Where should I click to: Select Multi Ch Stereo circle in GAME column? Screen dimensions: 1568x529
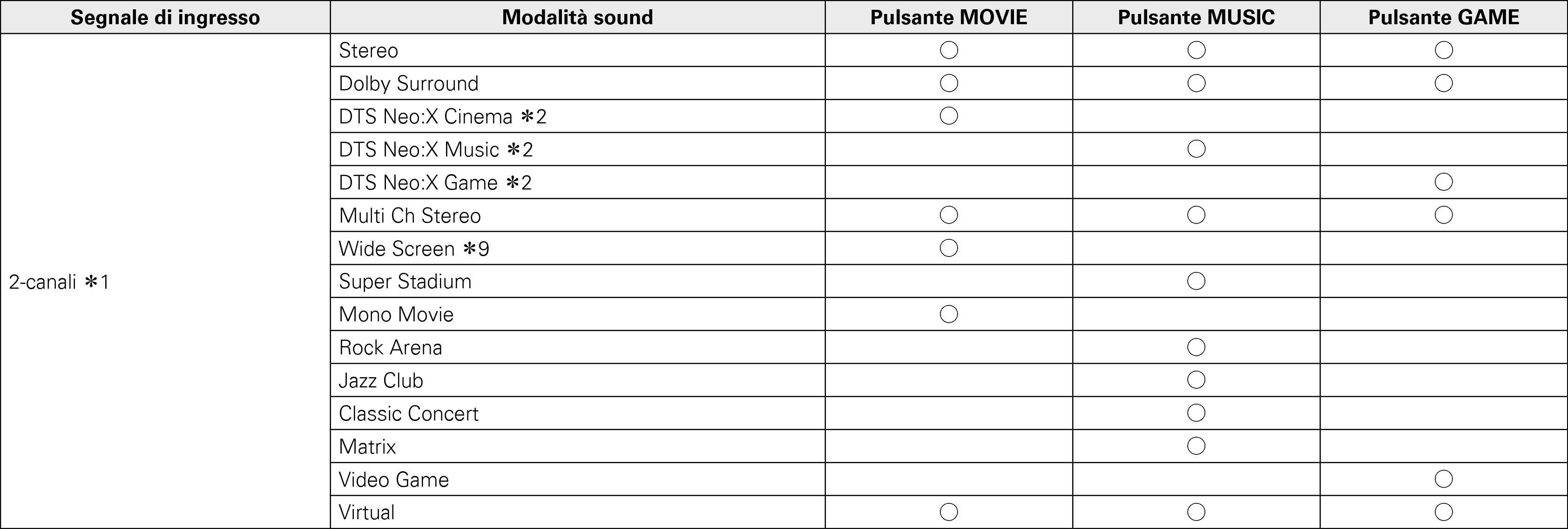[x=1443, y=215]
